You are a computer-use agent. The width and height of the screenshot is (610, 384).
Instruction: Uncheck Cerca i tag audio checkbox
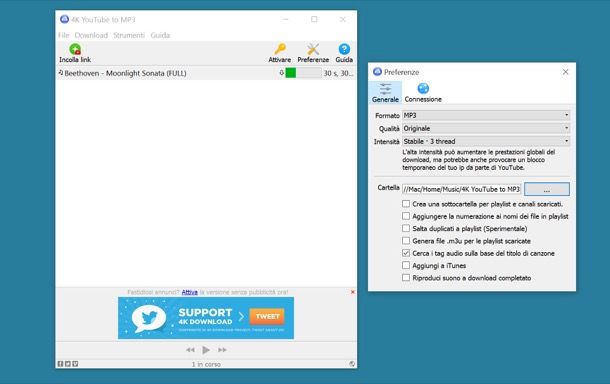406,253
